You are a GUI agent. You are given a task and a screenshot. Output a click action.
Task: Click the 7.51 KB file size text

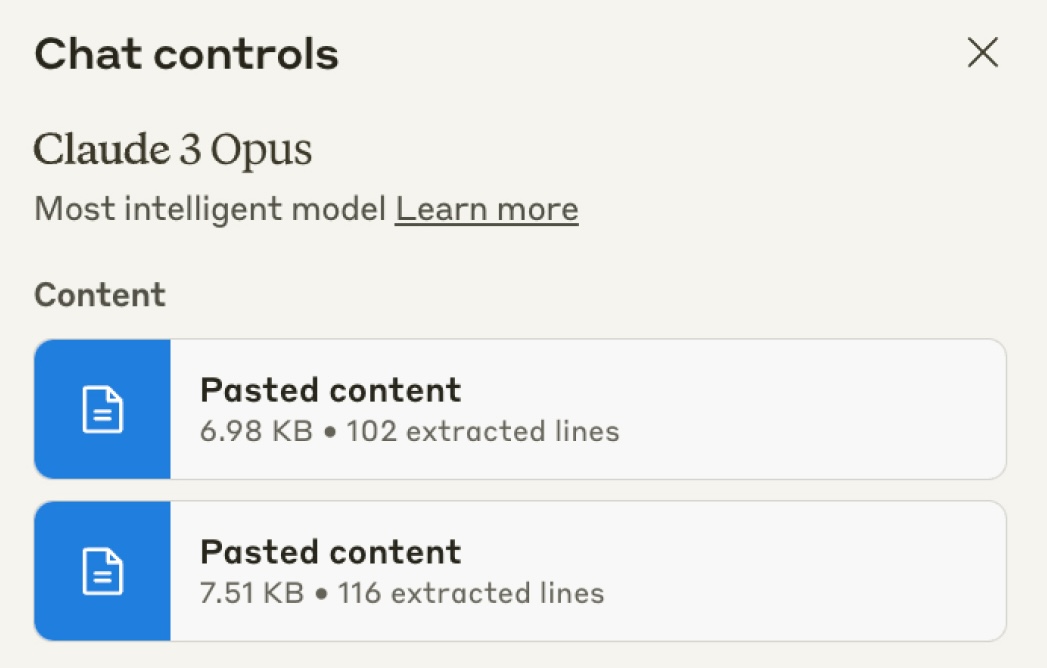252,593
